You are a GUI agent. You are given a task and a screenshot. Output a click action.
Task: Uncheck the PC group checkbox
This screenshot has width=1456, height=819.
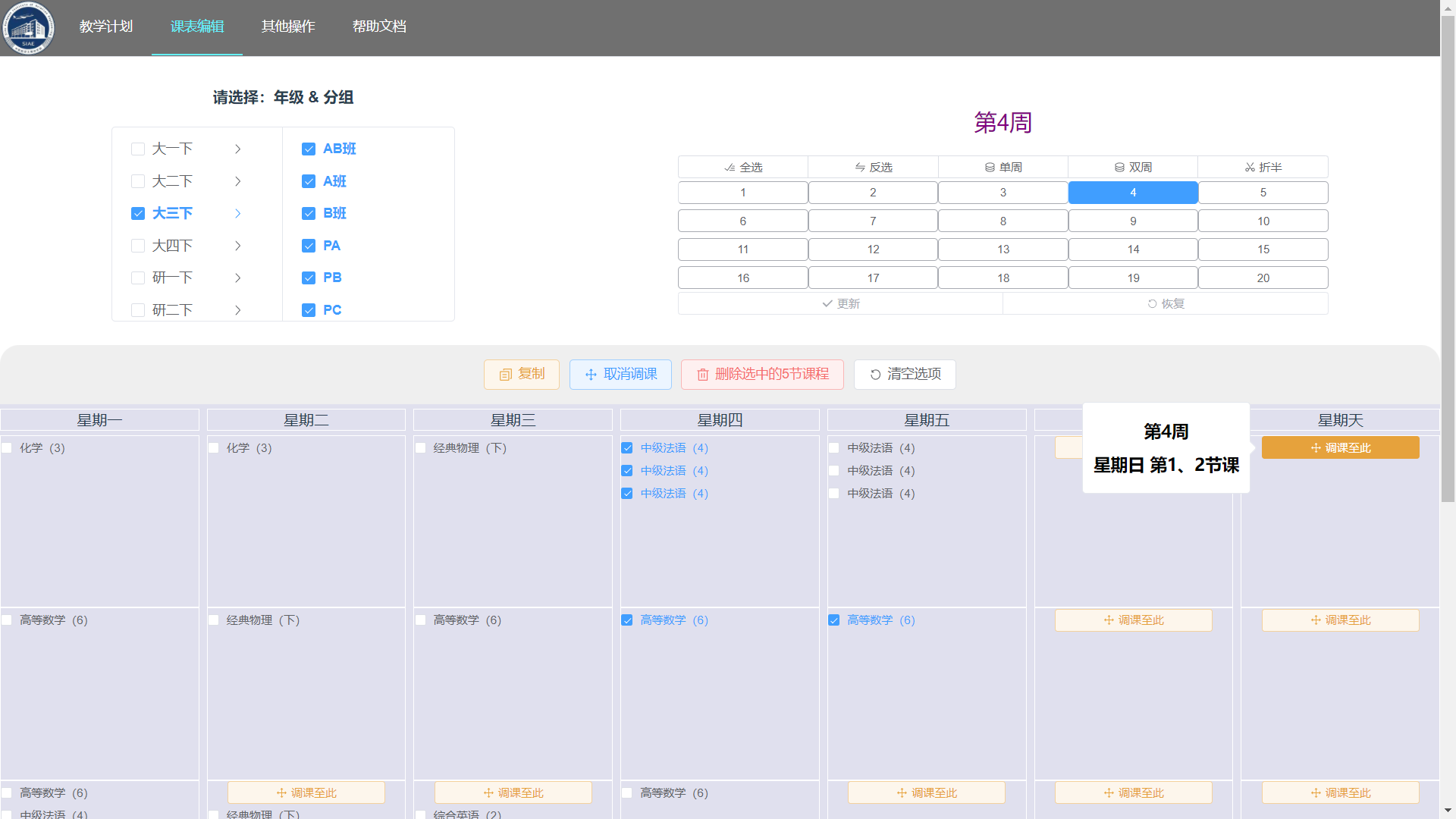pos(309,310)
